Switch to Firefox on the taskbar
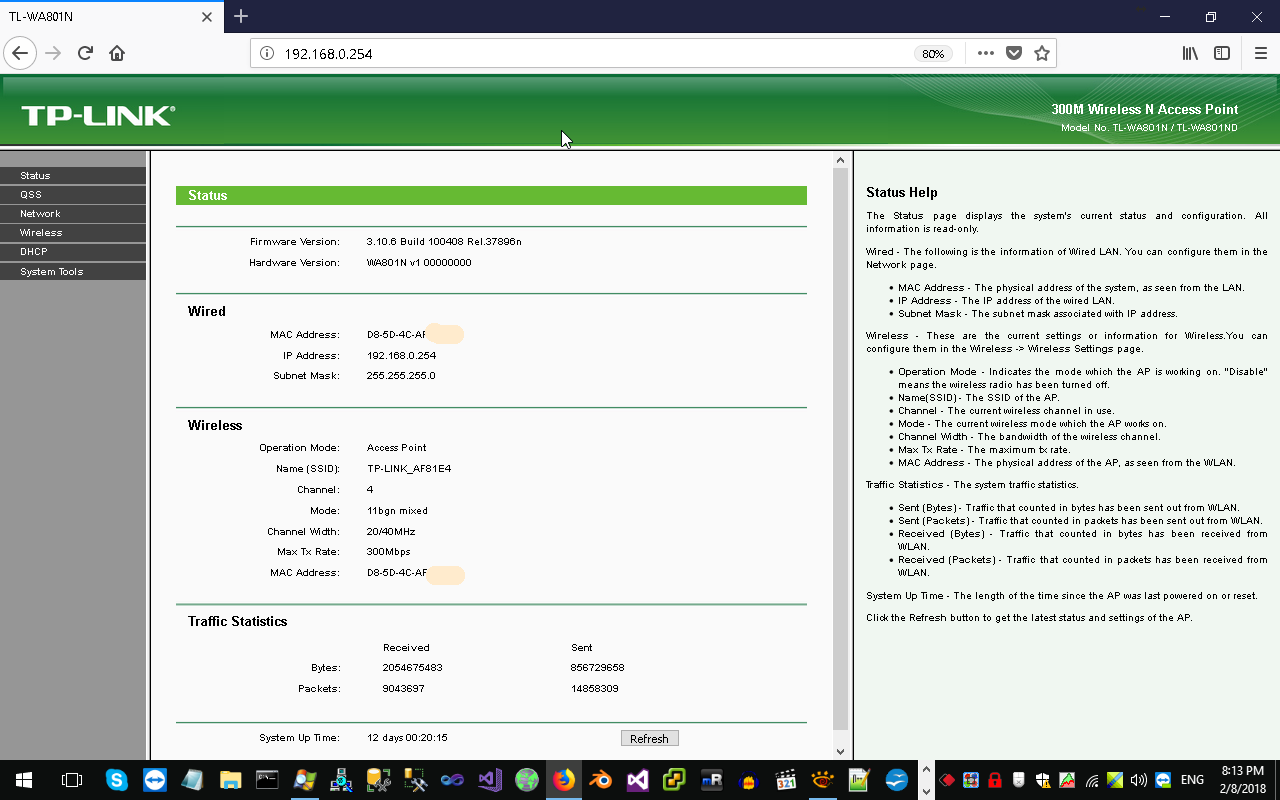The height and width of the screenshot is (800, 1280). click(x=565, y=779)
